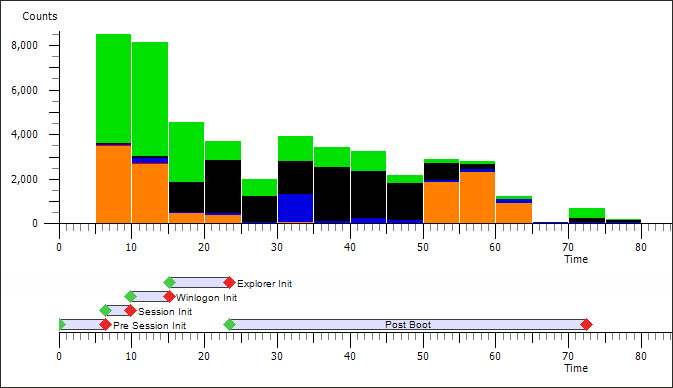The width and height of the screenshot is (673, 388).
Task: Select the red end diamond of Winlogon Init
Action: (170, 296)
